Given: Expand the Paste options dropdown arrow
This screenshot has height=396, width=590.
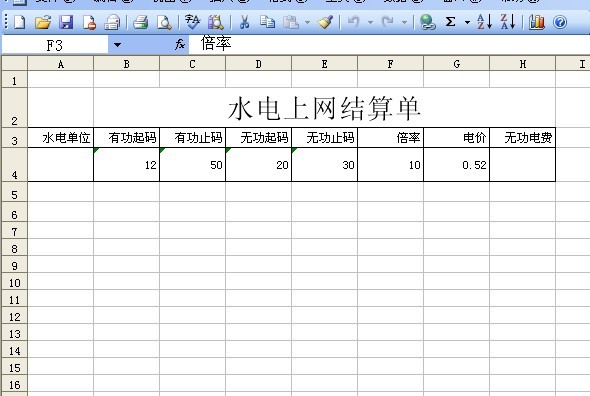Looking at the screenshot, I should point(307,22).
